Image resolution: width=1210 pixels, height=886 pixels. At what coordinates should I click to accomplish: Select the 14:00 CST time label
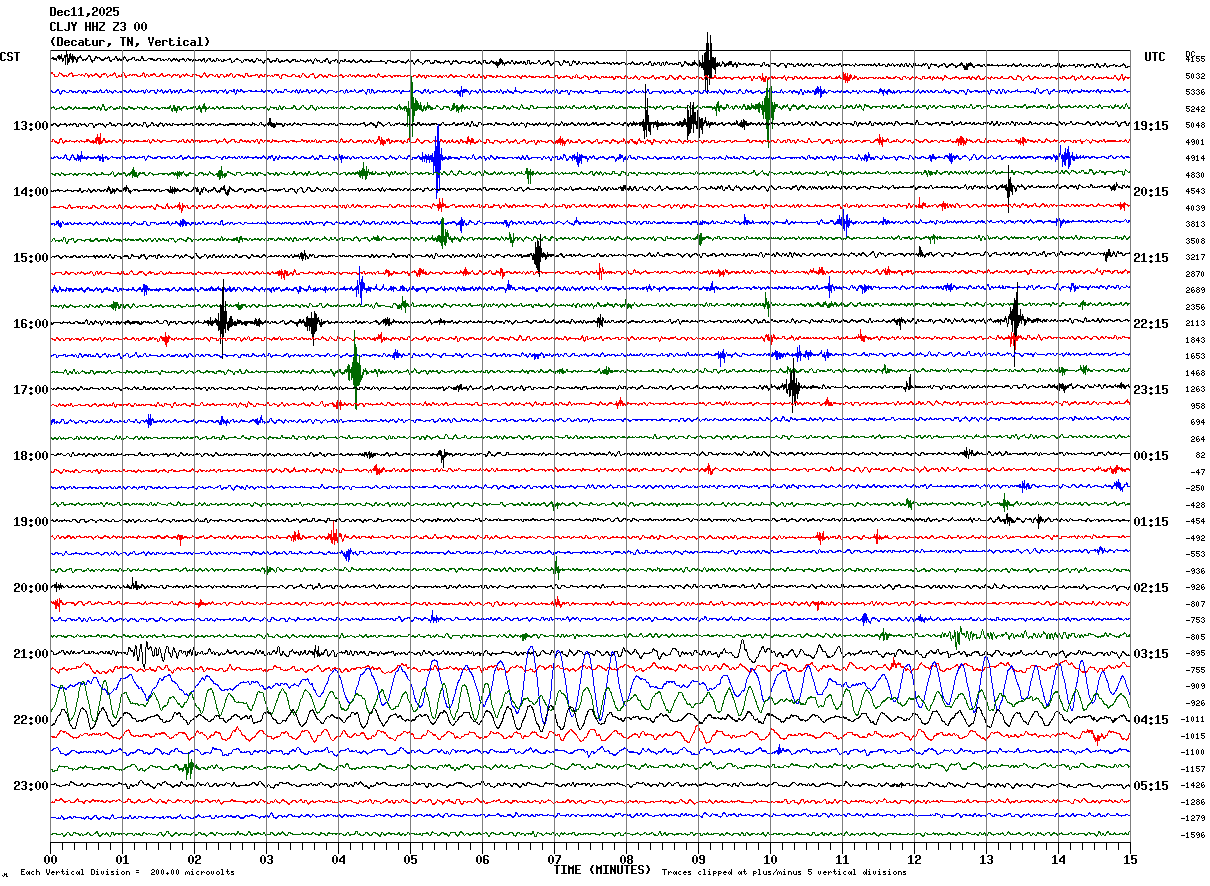pos(31,192)
